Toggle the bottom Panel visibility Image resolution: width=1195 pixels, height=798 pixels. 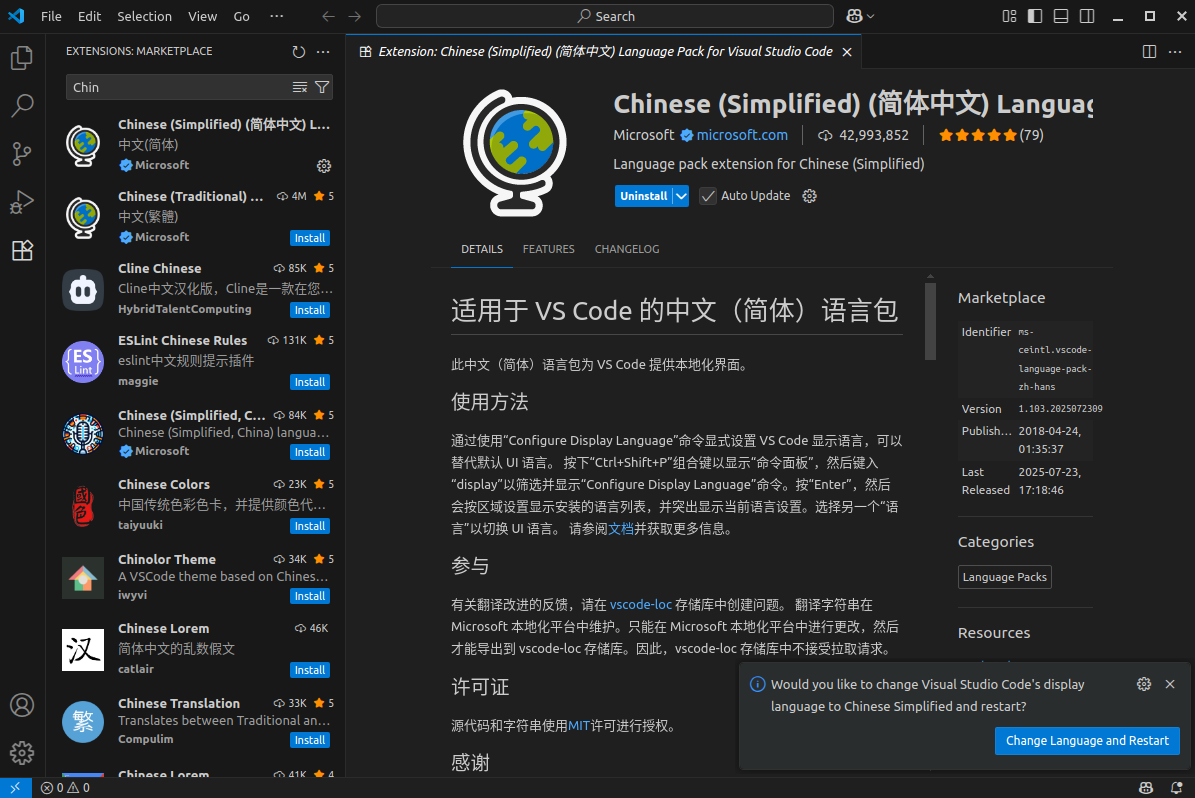click(1059, 15)
